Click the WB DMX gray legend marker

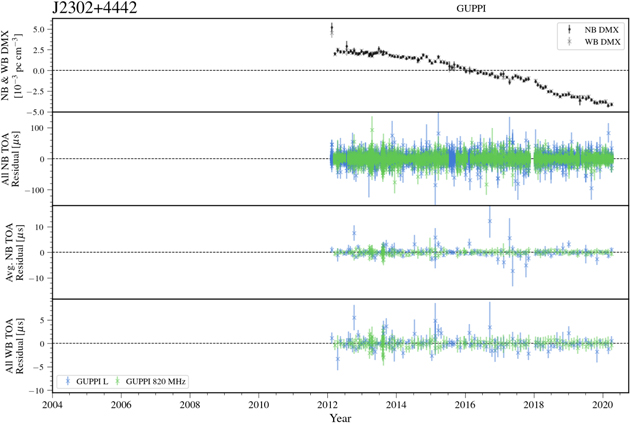569,42
